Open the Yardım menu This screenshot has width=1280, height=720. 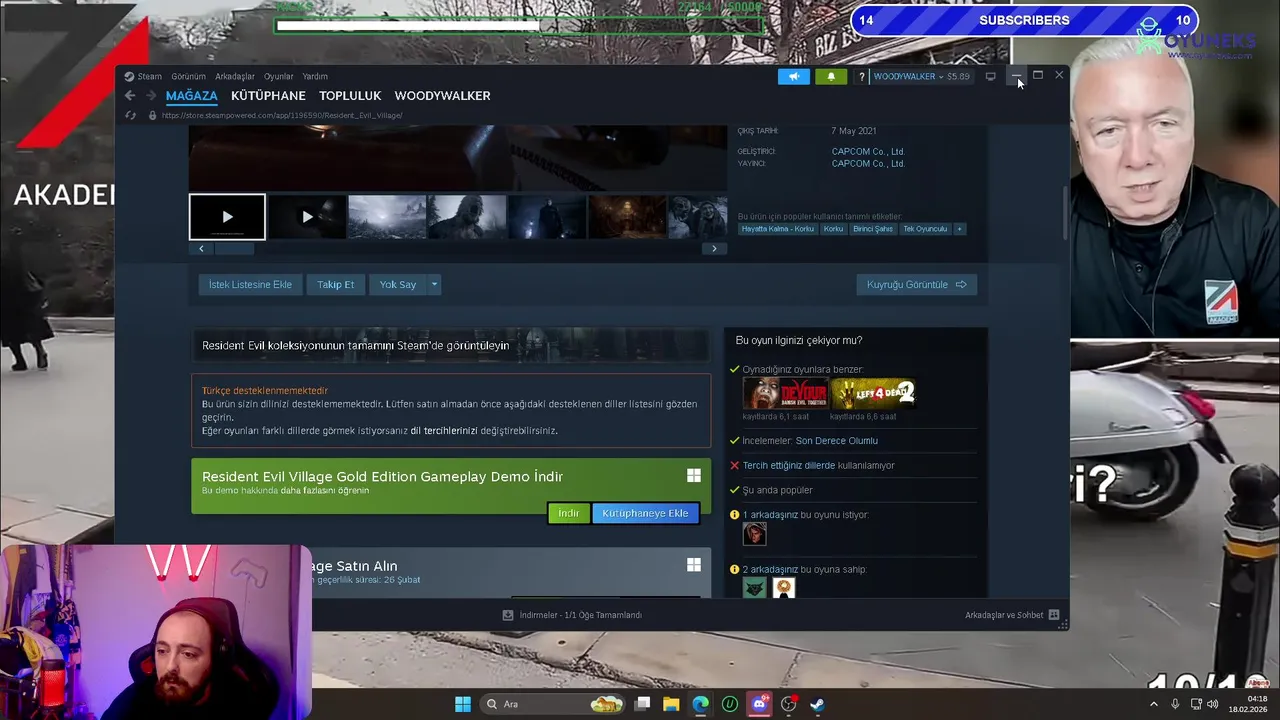coord(315,77)
